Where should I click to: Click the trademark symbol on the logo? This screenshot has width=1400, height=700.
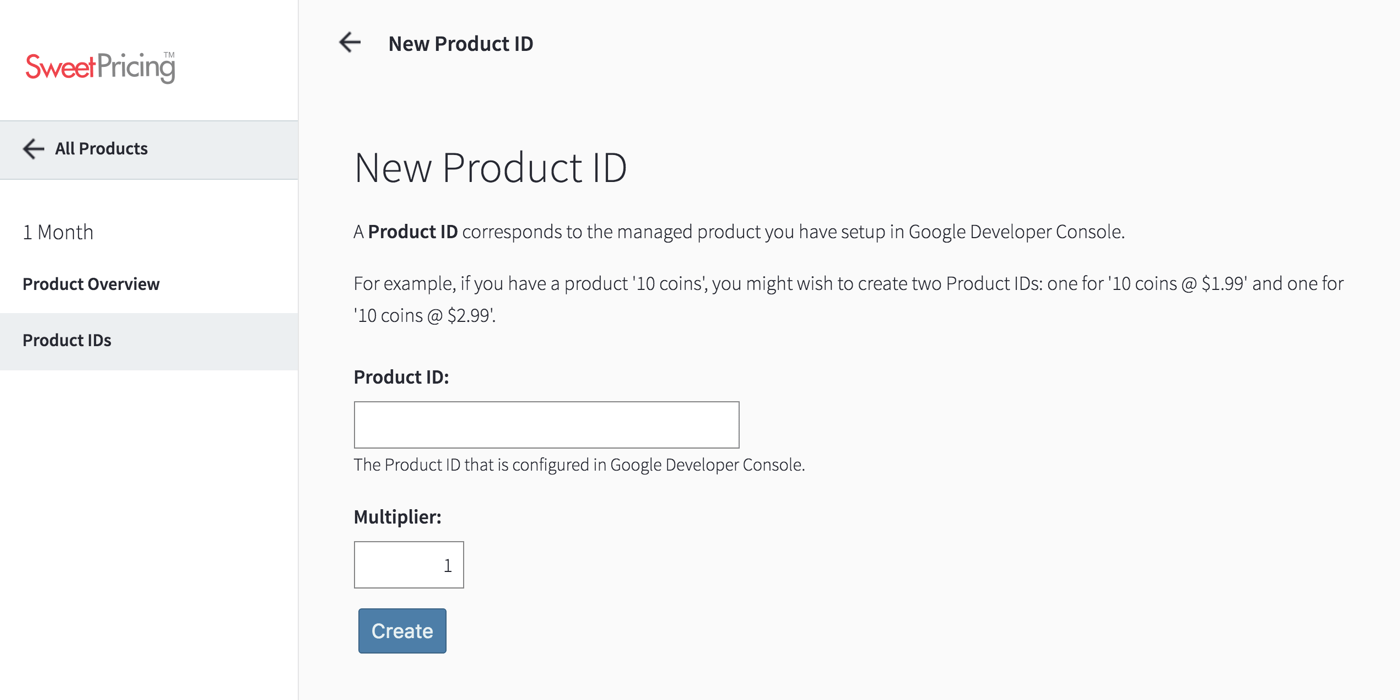pyautogui.click(x=168, y=55)
